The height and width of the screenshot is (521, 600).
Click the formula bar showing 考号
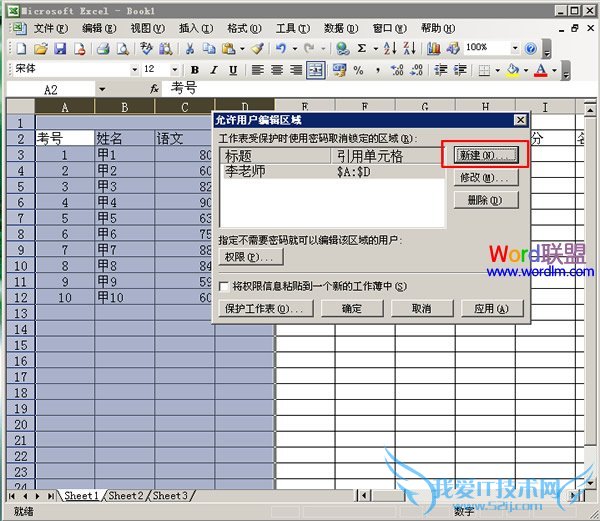(379, 89)
